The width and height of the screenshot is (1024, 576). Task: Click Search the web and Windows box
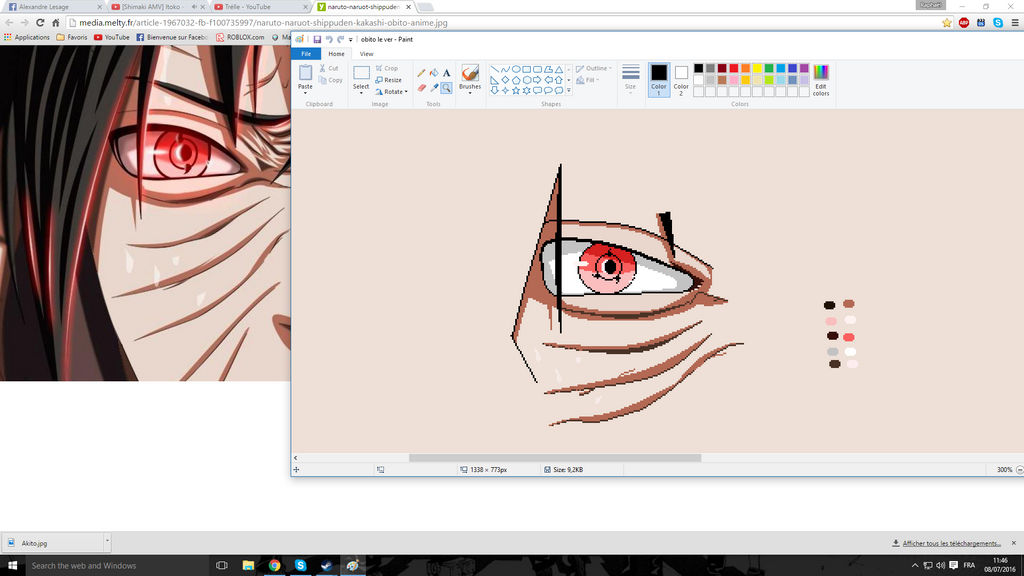118,566
